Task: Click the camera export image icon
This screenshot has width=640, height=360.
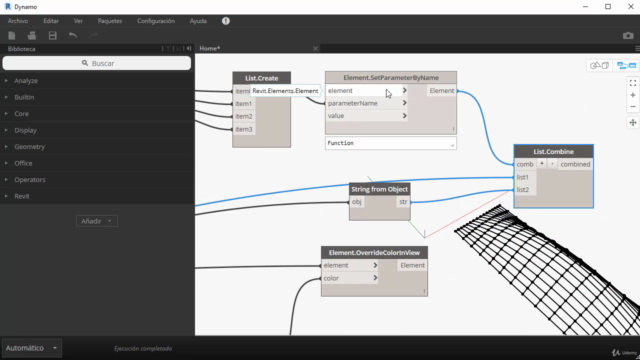Action: click(628, 36)
